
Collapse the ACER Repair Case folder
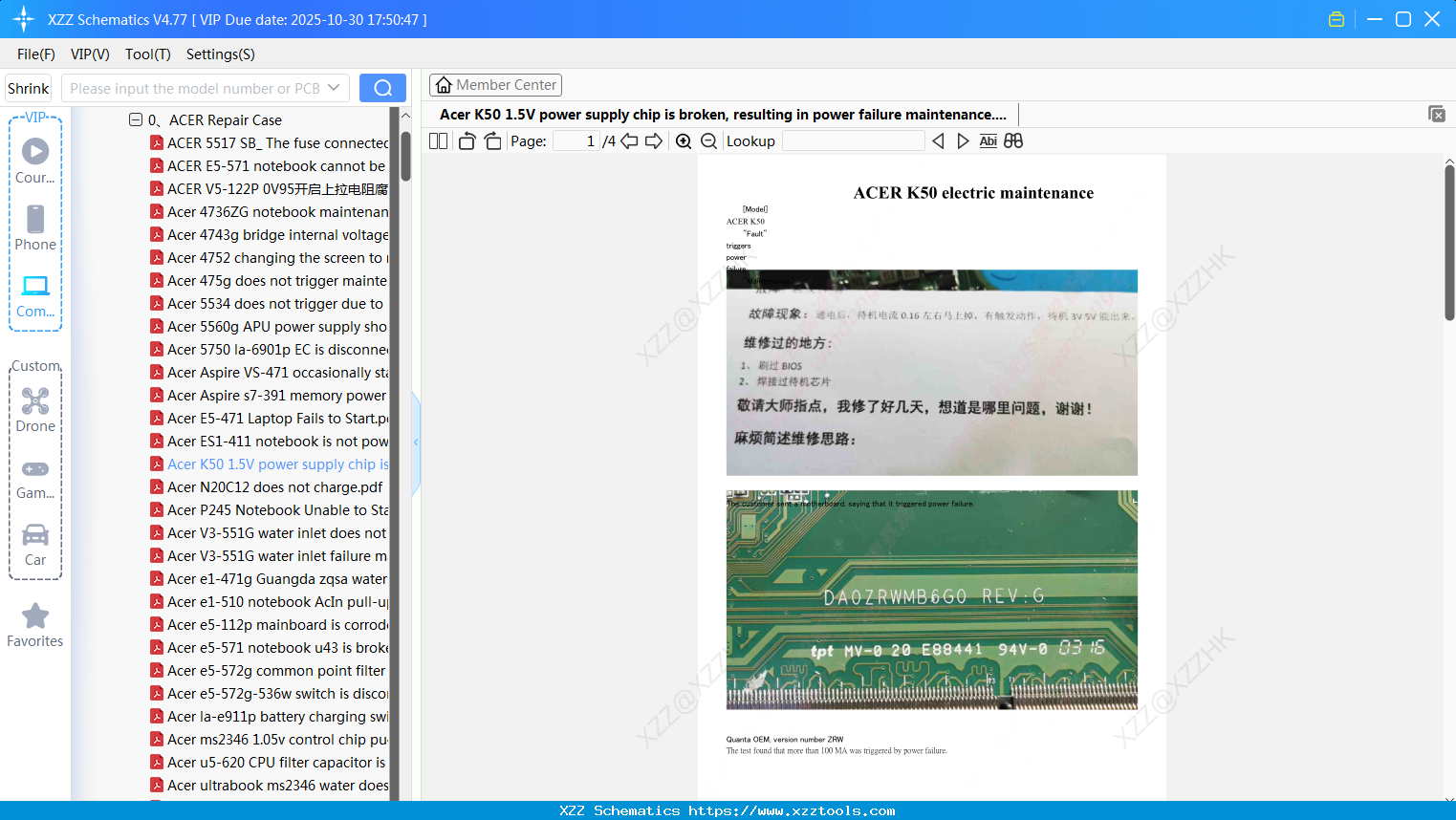[136, 119]
